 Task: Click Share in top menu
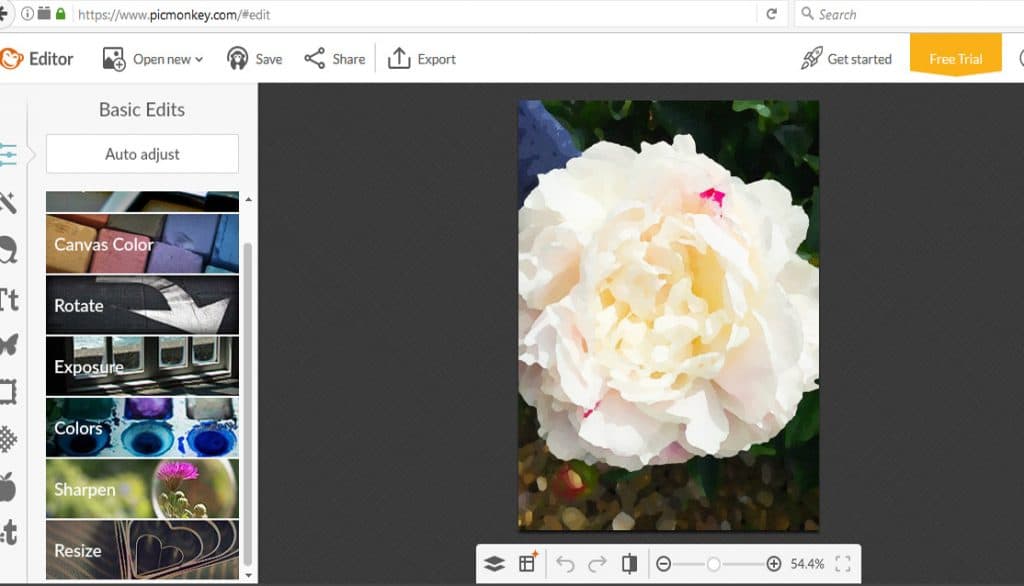click(335, 59)
